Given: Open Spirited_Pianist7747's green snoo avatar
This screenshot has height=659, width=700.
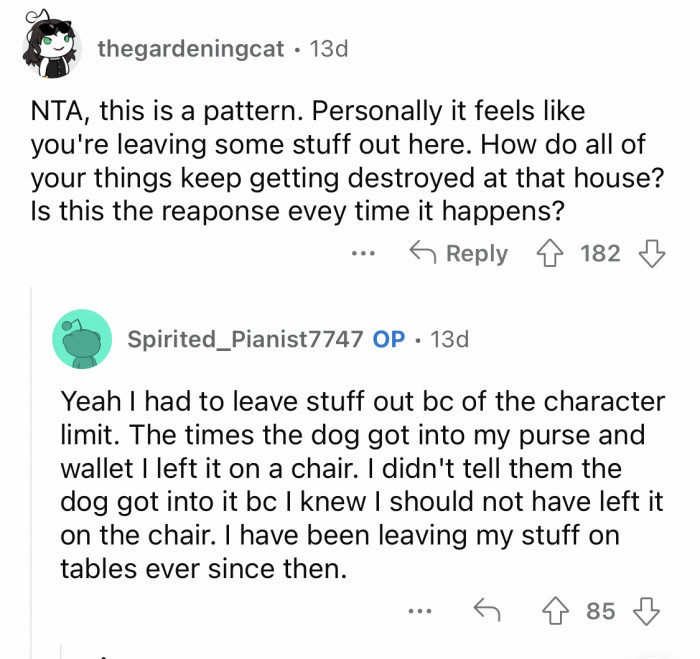Looking at the screenshot, I should click(x=81, y=339).
